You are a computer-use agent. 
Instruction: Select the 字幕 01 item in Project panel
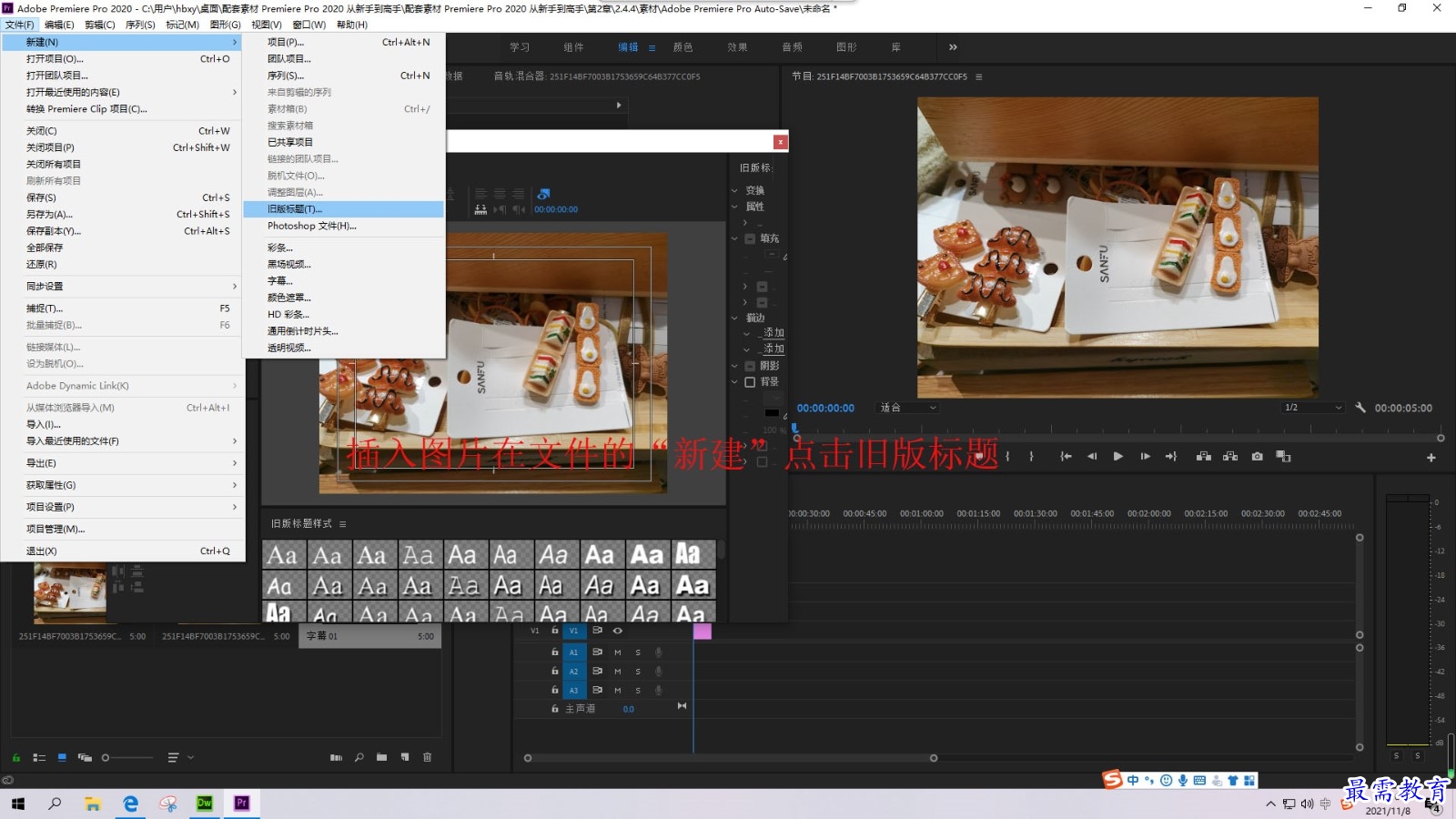click(372, 636)
